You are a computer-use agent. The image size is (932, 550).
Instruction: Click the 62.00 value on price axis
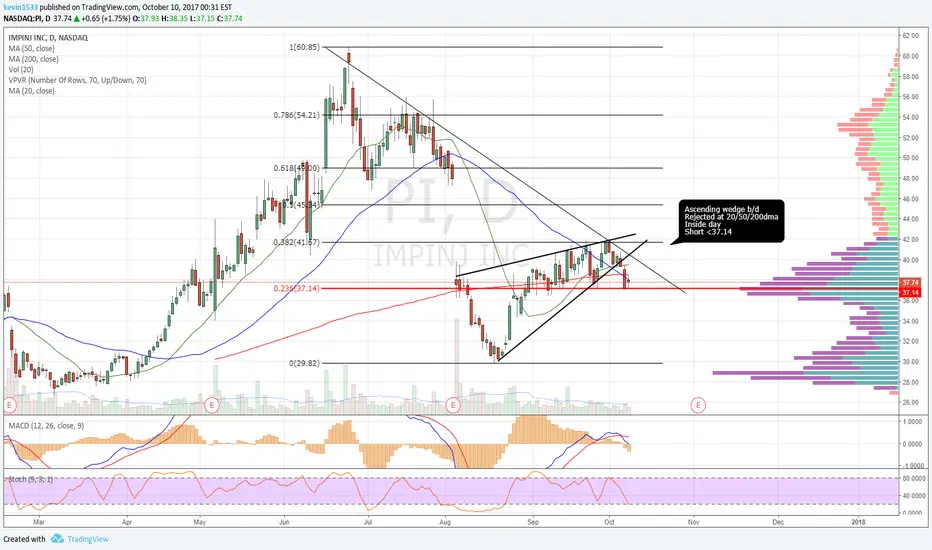[911, 36]
